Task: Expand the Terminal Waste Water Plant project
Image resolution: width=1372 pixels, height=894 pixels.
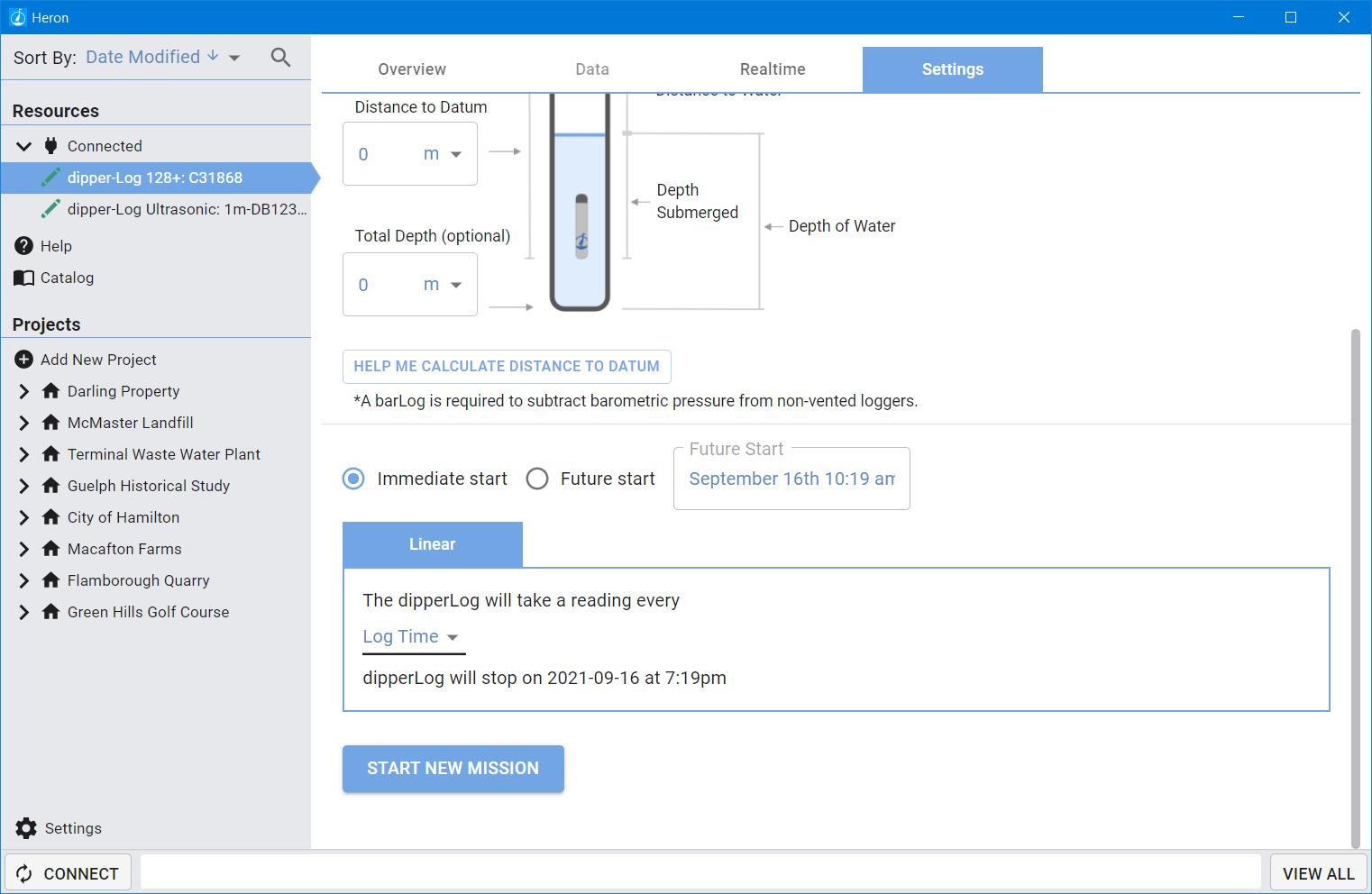Action: point(24,454)
